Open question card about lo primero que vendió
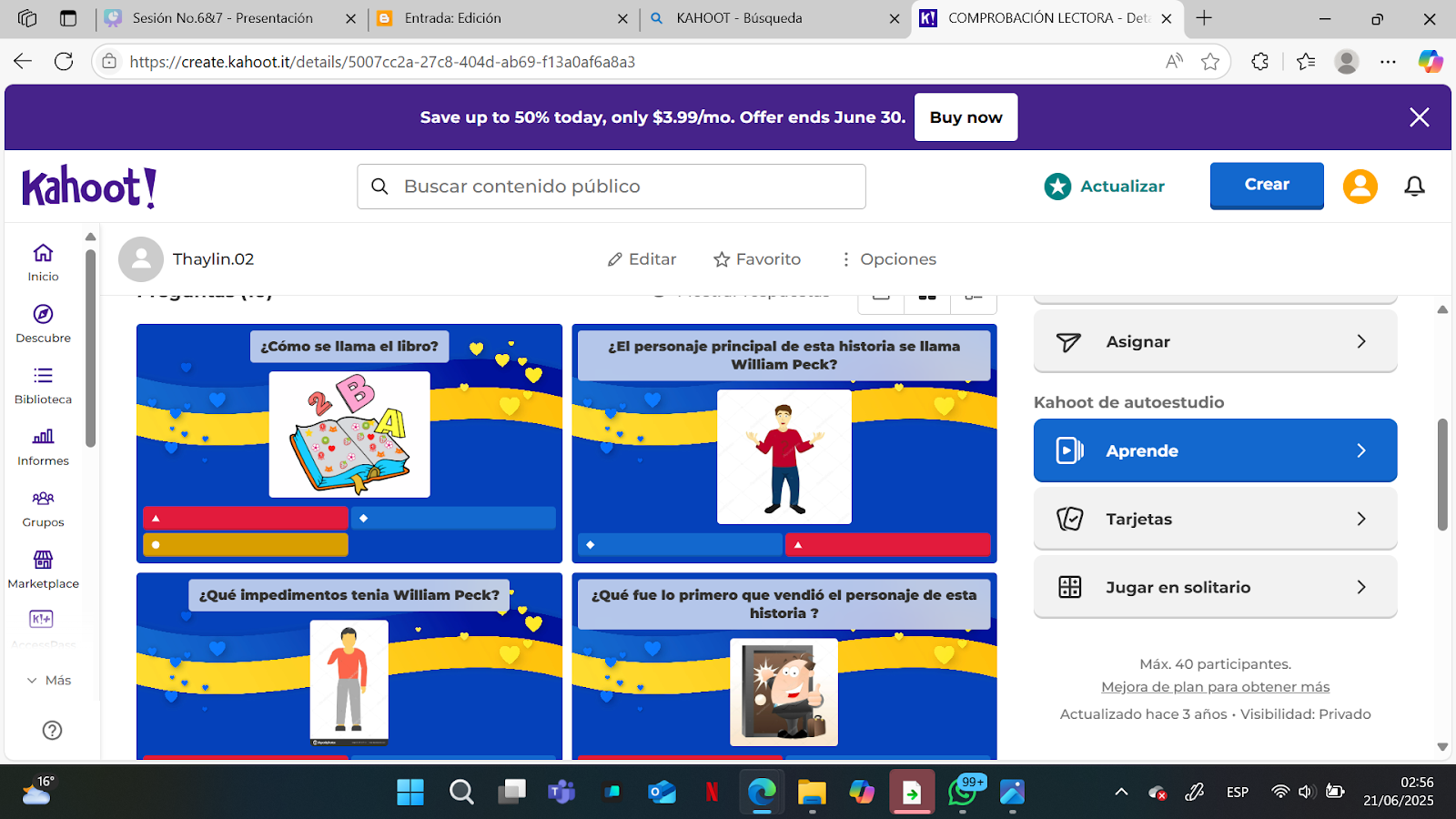Viewport: 1456px width, 819px height. 784,666
